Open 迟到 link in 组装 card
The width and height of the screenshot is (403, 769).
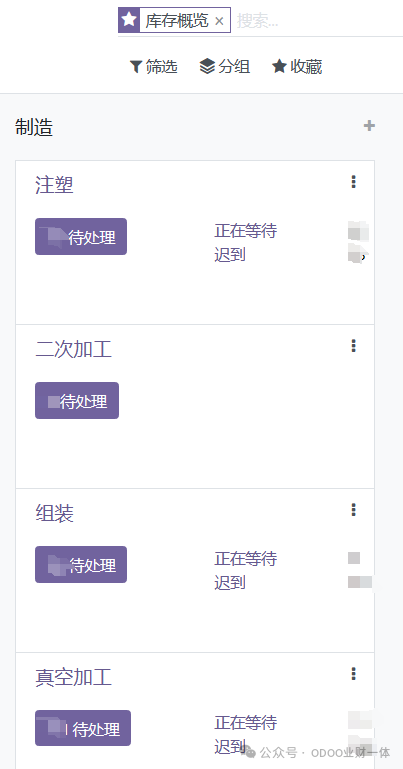230,583
